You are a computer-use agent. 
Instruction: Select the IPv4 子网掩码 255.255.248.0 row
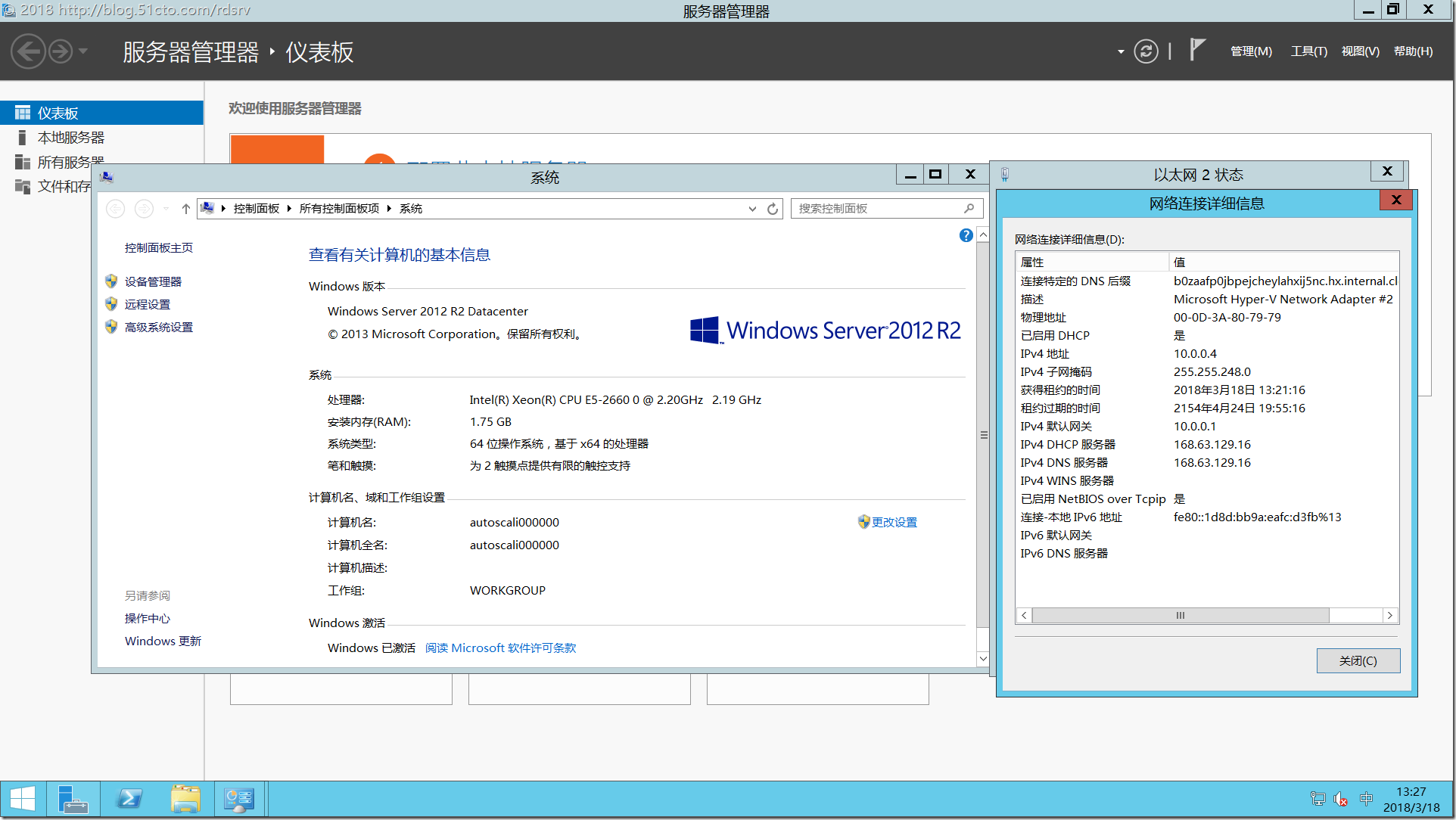tap(1207, 372)
